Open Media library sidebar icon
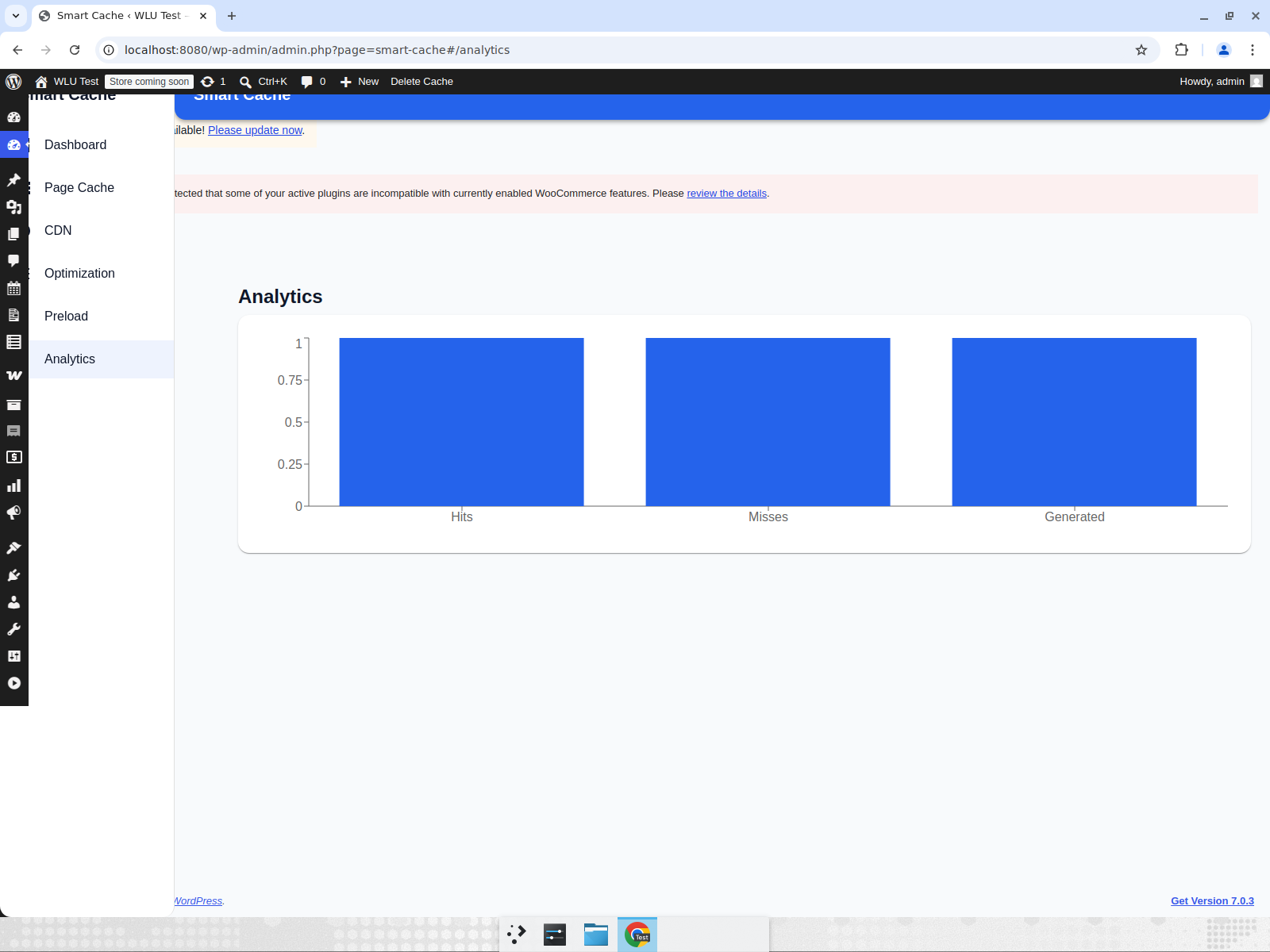This screenshot has width=1270, height=952. [x=13, y=207]
